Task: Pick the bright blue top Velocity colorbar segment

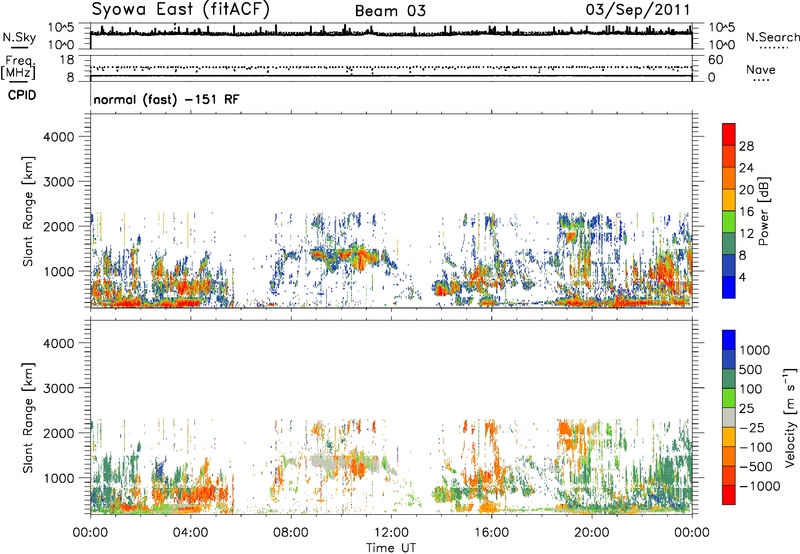Action: tap(729, 340)
